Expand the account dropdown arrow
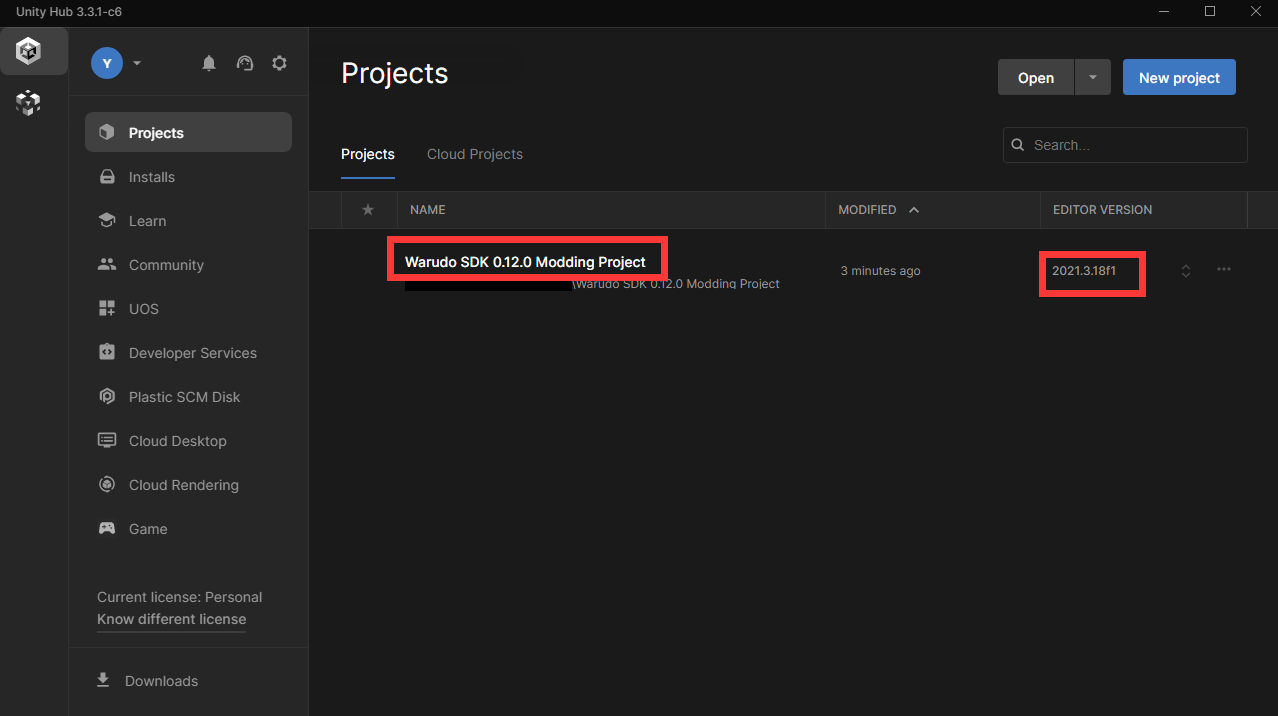The height and width of the screenshot is (716, 1278). pos(137,63)
